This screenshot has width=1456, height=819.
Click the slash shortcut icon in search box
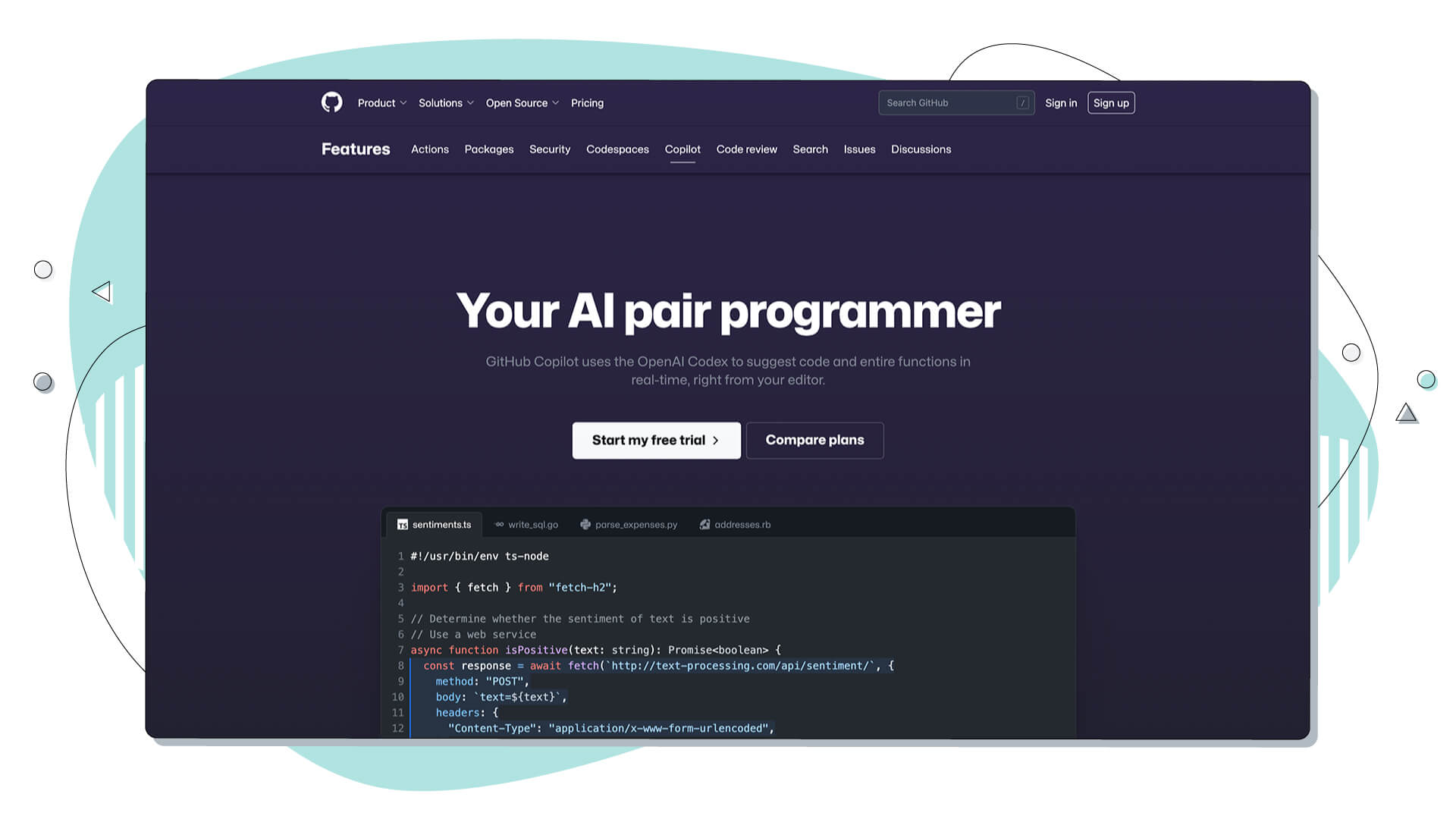1022,103
